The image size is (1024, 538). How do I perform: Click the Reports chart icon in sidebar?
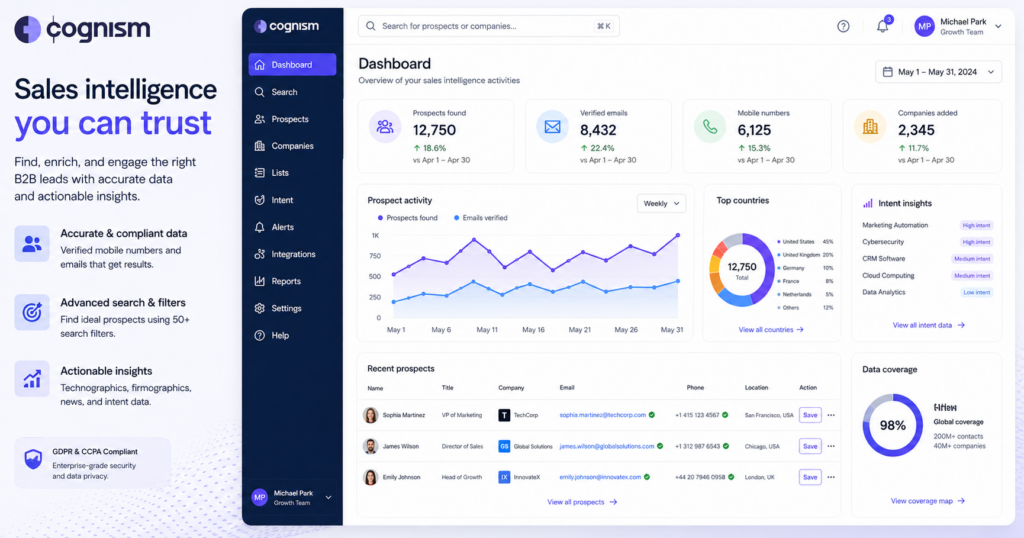coord(260,281)
